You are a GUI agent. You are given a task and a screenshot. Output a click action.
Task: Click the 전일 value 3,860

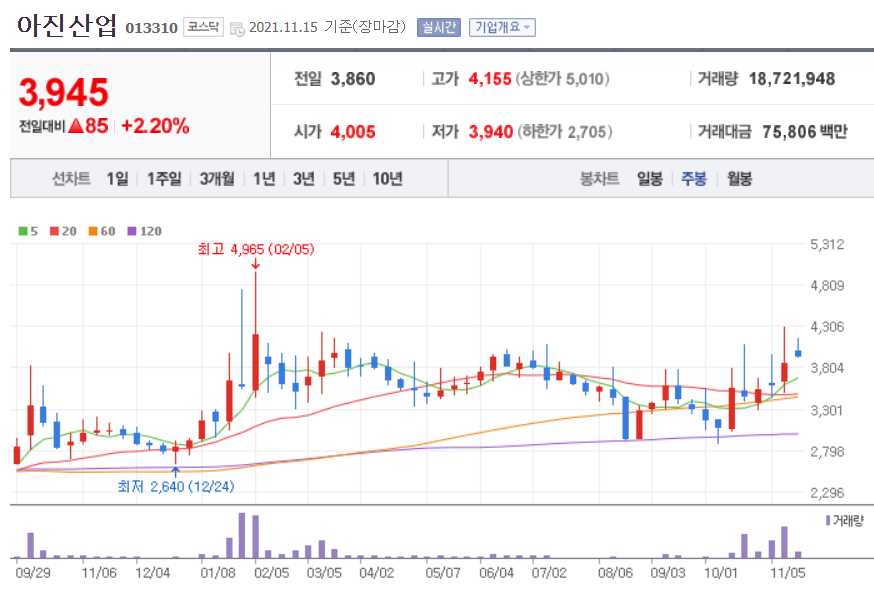pyautogui.click(x=353, y=79)
